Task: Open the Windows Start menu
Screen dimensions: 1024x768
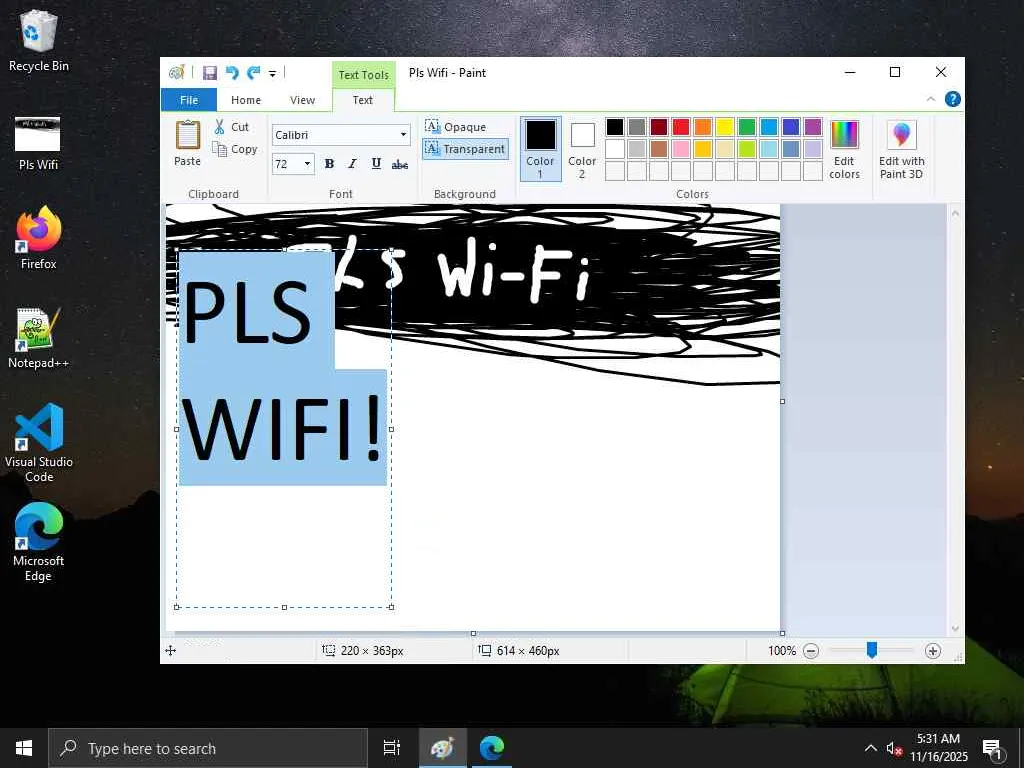Action: 24,748
